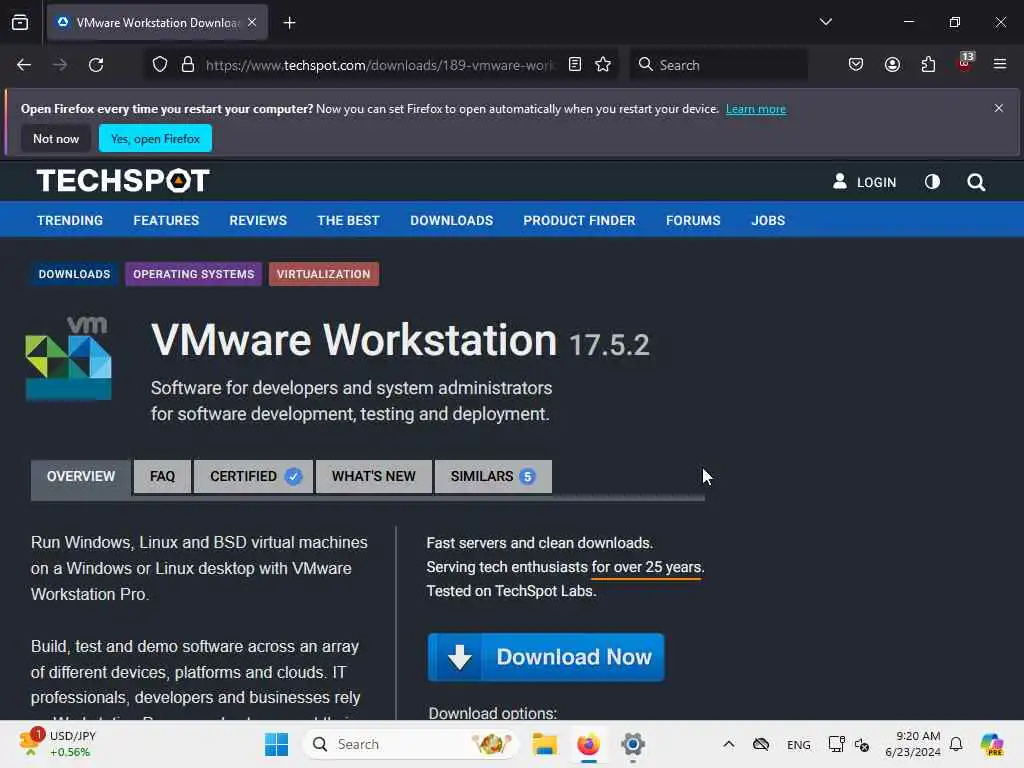Click the VMware Workstation product logo

click(x=69, y=359)
